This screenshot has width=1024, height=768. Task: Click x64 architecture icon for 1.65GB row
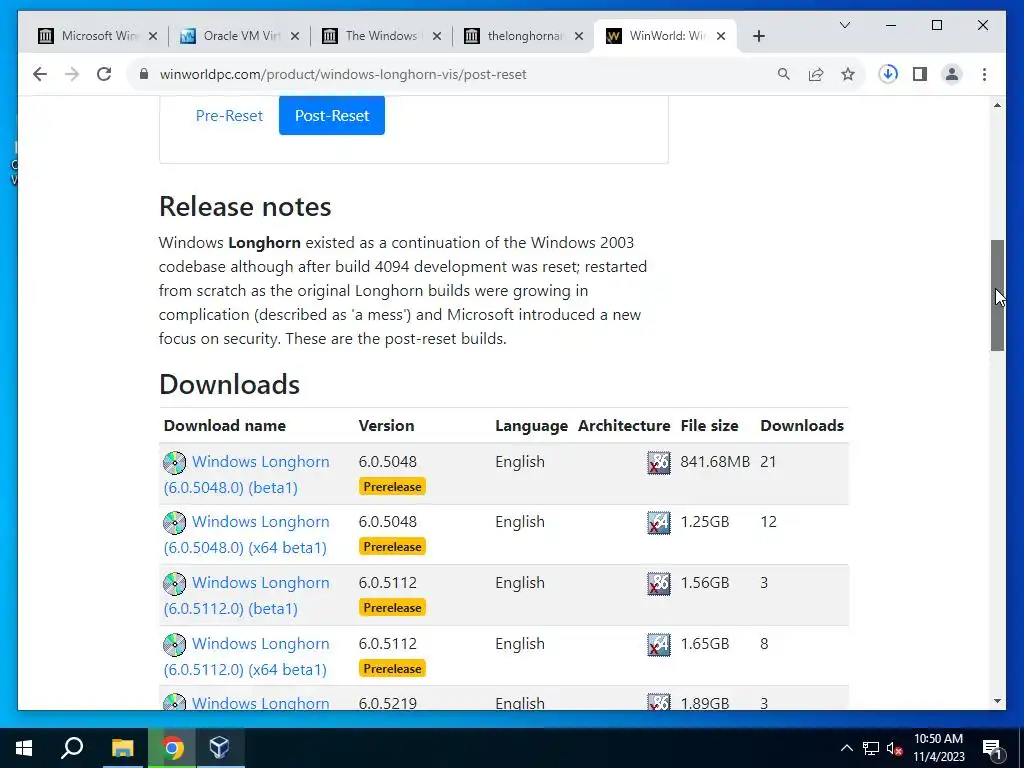pos(659,645)
